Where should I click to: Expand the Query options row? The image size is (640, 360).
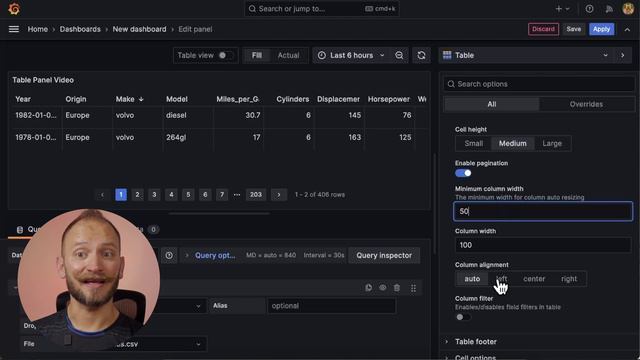(210, 256)
